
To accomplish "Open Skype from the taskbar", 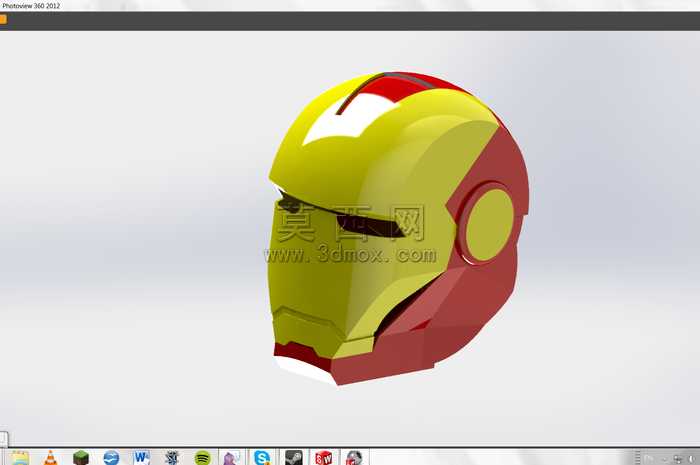I will (262, 458).
